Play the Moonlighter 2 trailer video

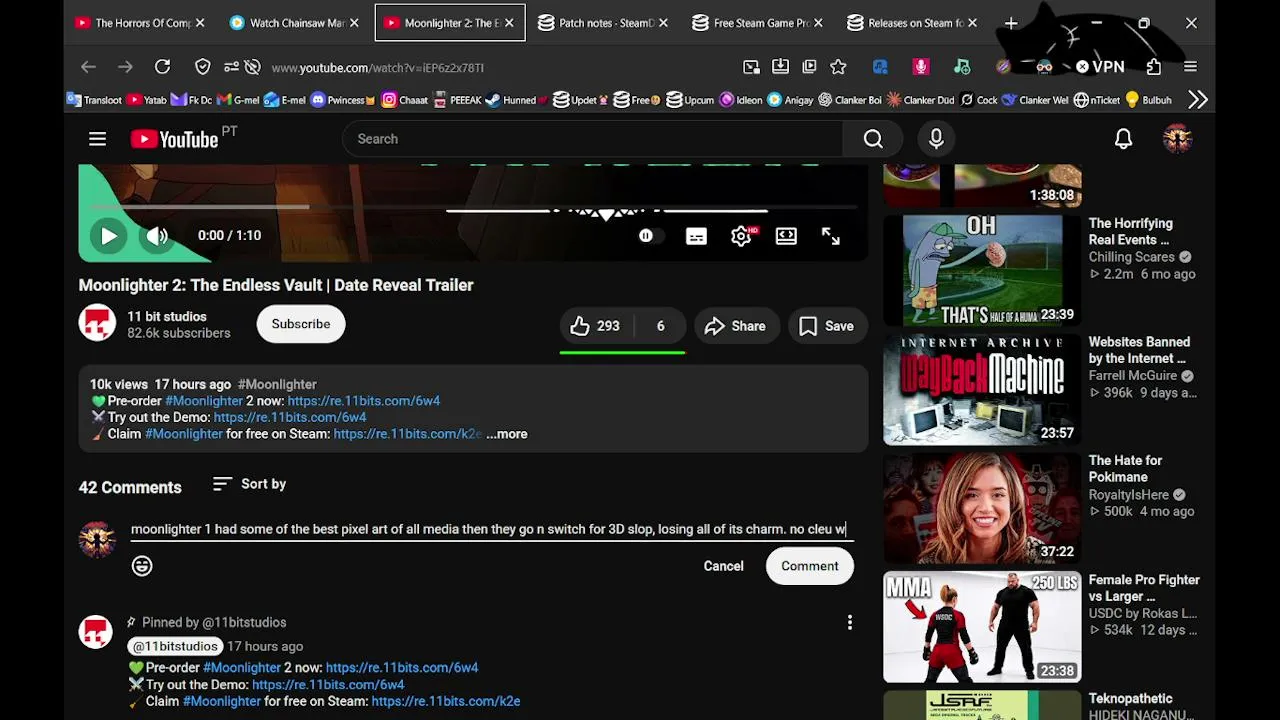(108, 236)
